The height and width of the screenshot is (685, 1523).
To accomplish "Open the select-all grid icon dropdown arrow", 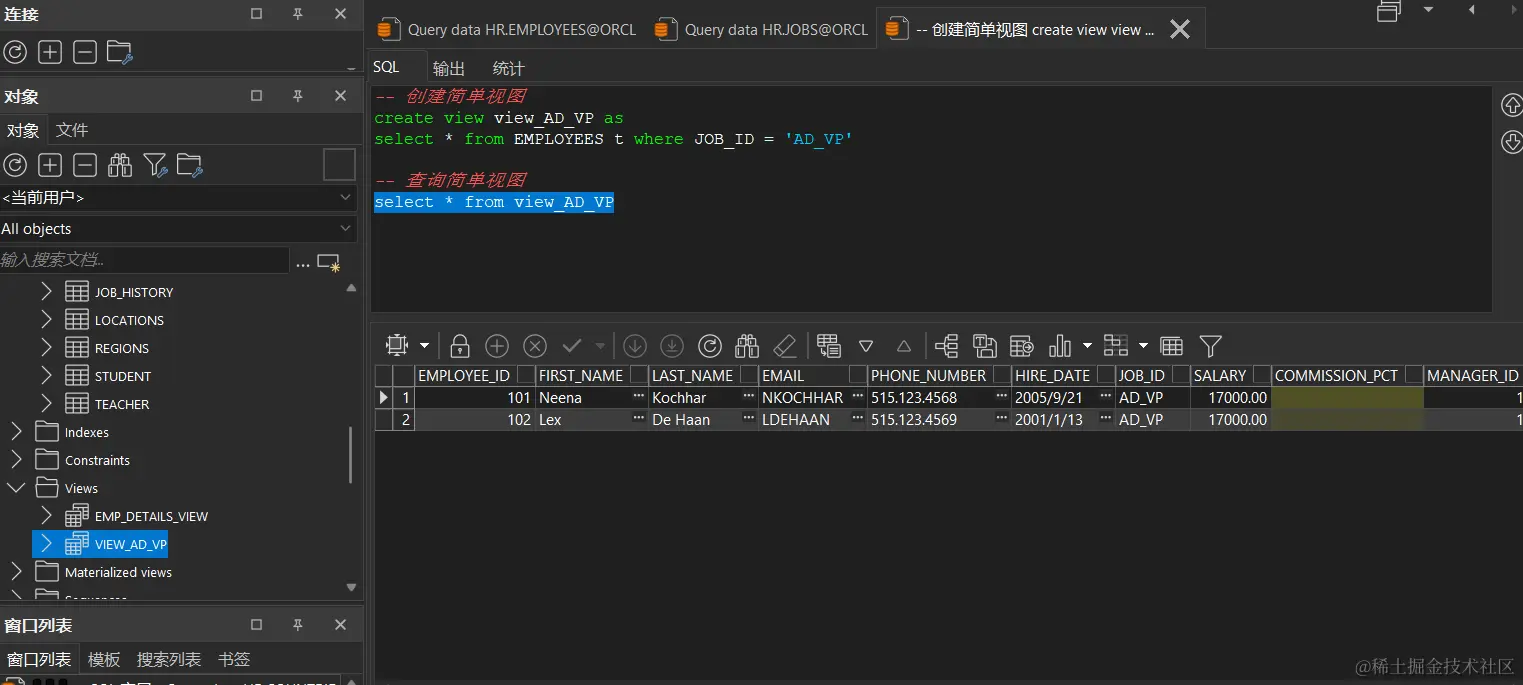I will pyautogui.click(x=424, y=346).
